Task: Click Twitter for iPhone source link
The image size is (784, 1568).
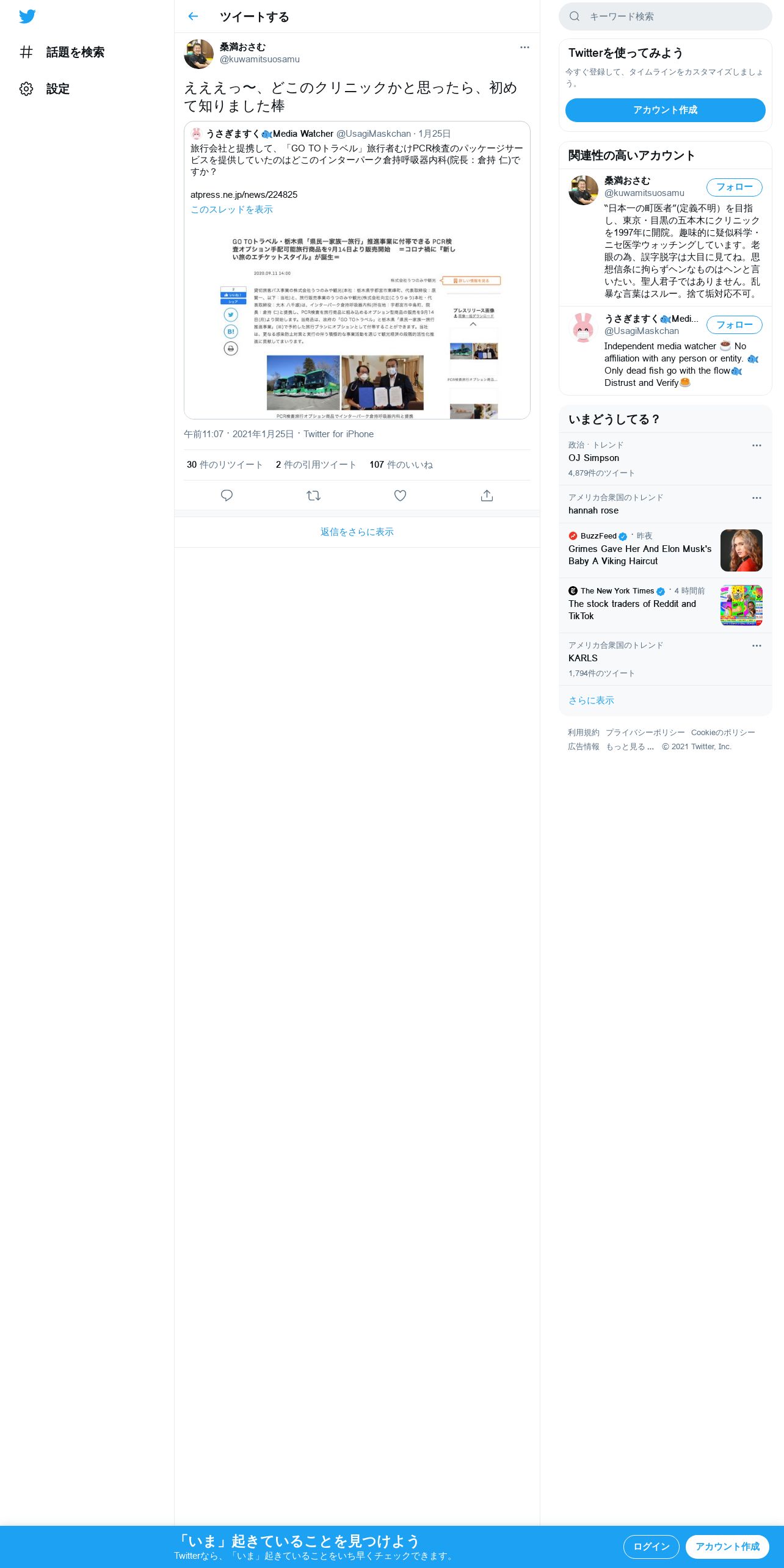Action: click(338, 434)
